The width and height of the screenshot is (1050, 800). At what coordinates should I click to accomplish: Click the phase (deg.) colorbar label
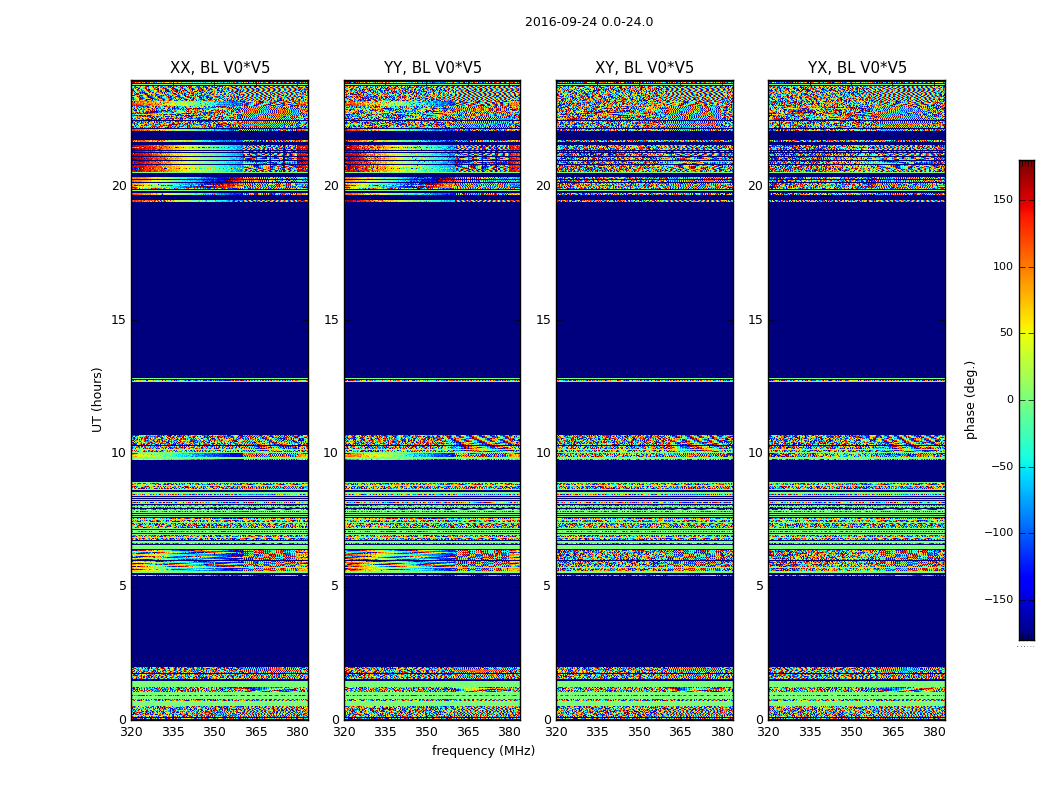coord(970,400)
